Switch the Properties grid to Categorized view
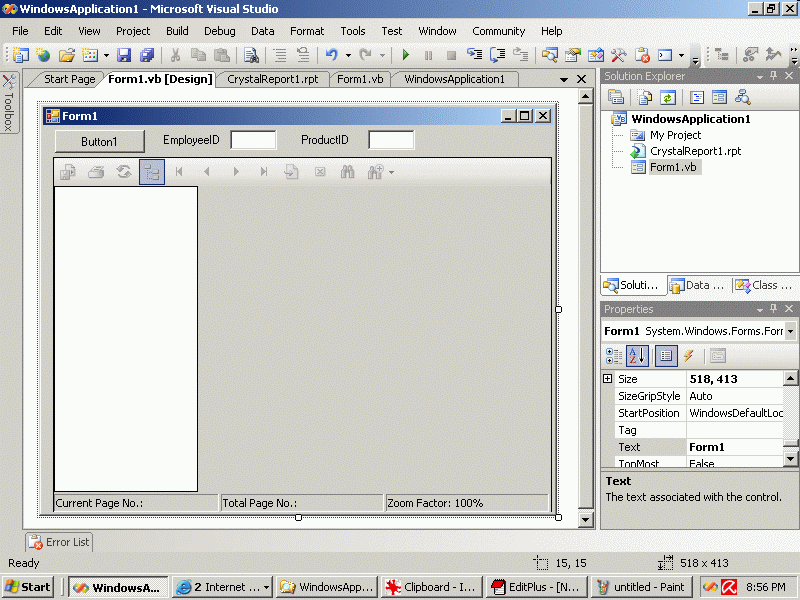Image resolution: width=800 pixels, height=600 pixels. pyautogui.click(x=614, y=356)
